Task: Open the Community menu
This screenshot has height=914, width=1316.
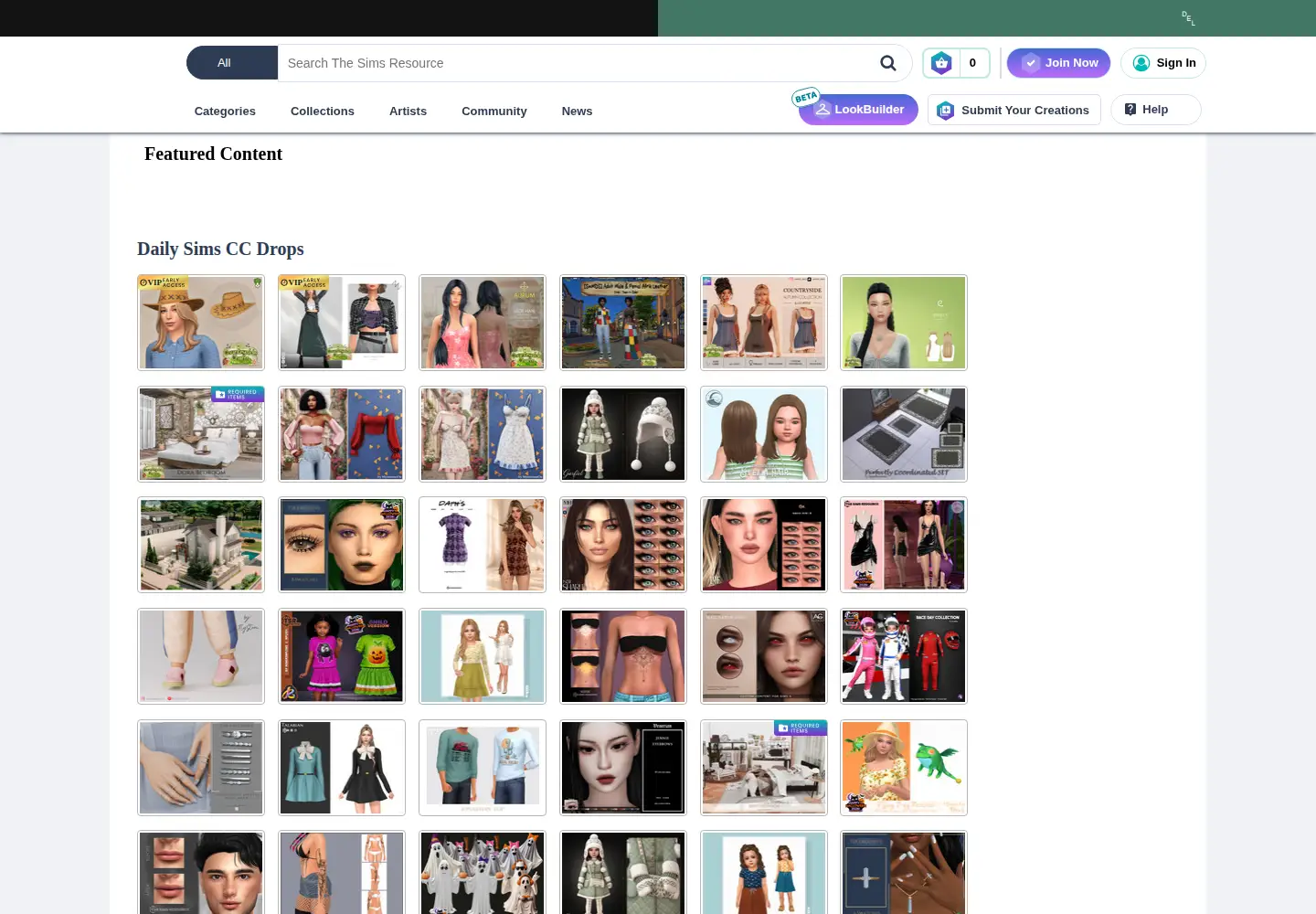Action: point(494,112)
